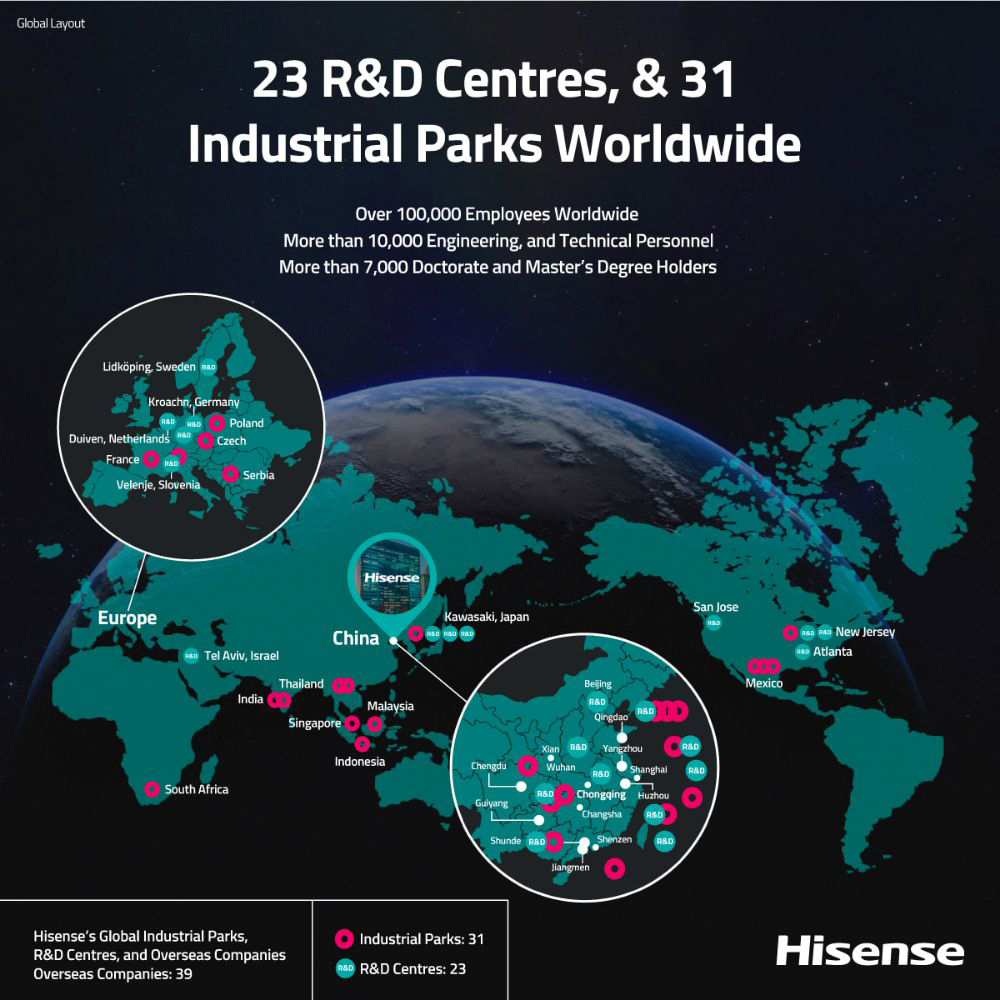
Task: Select the pink marker above the Indonesia label
Action: click(x=362, y=744)
